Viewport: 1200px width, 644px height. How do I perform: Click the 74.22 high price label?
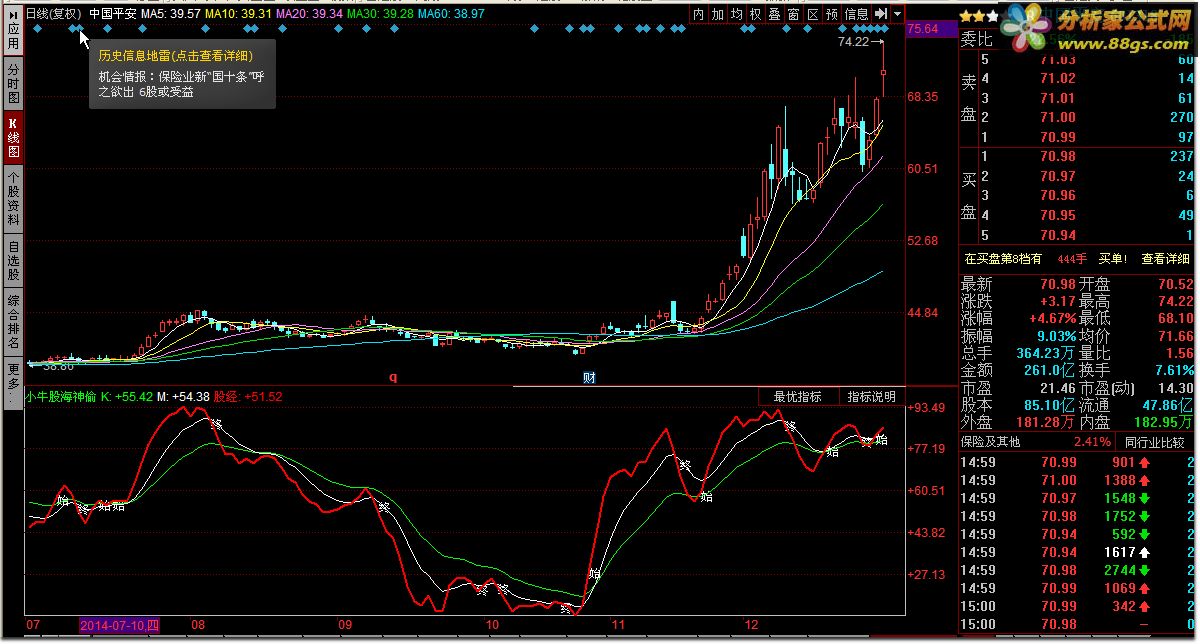[x=853, y=42]
